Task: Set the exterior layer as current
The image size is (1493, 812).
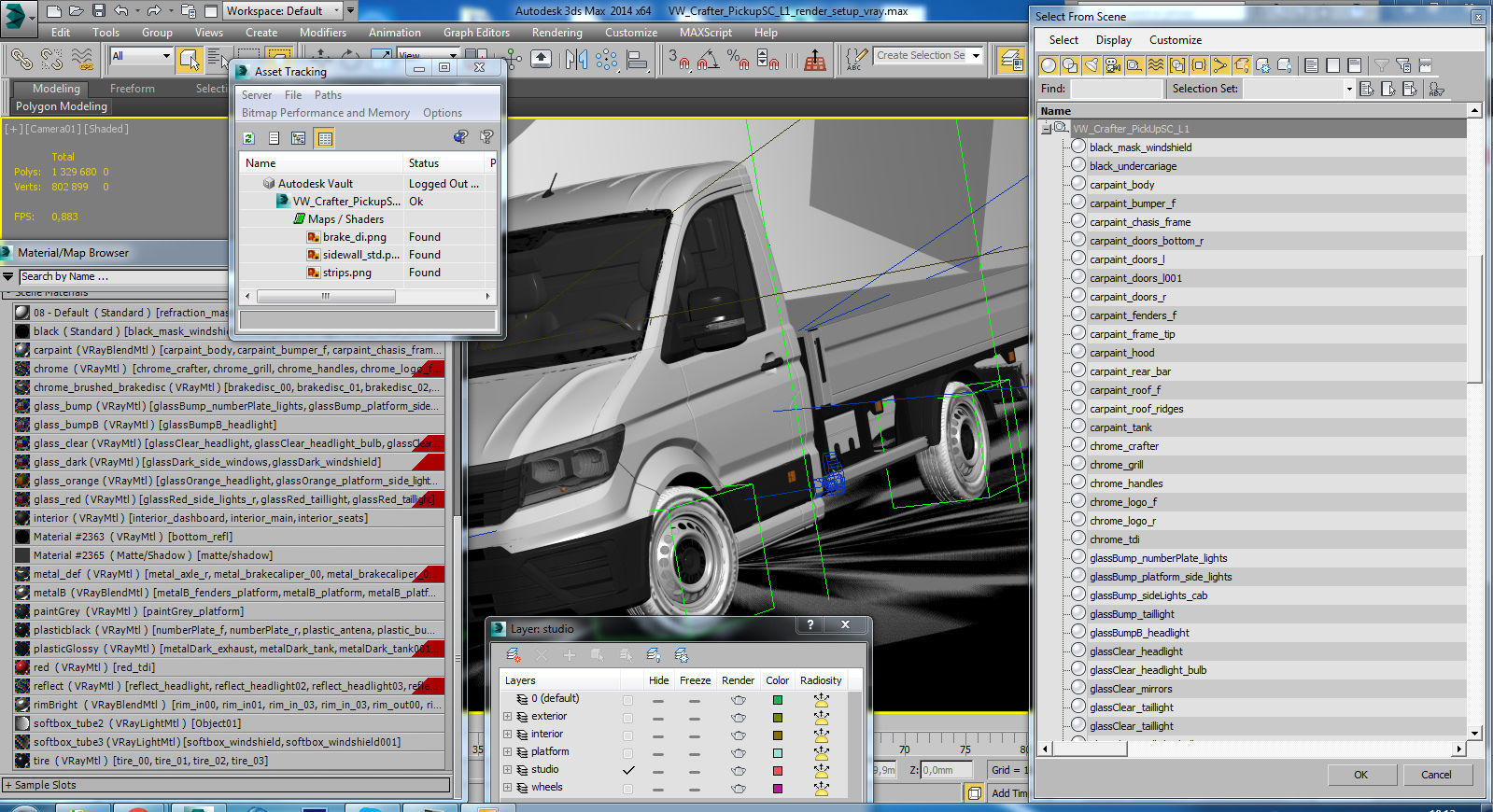Action: [628, 717]
